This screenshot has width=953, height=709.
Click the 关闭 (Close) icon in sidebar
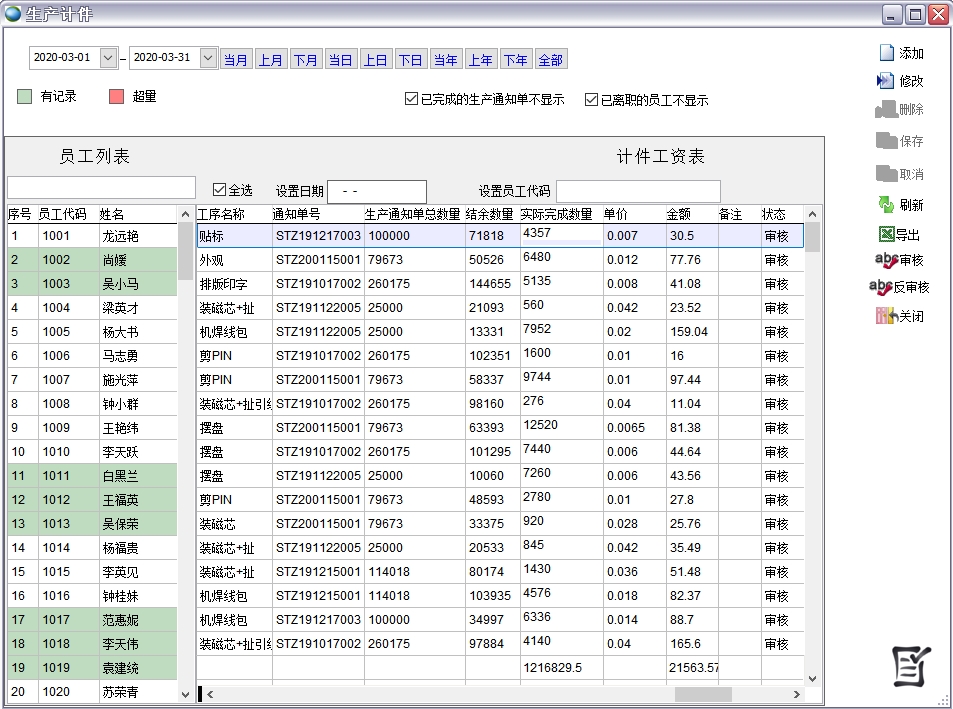885,316
